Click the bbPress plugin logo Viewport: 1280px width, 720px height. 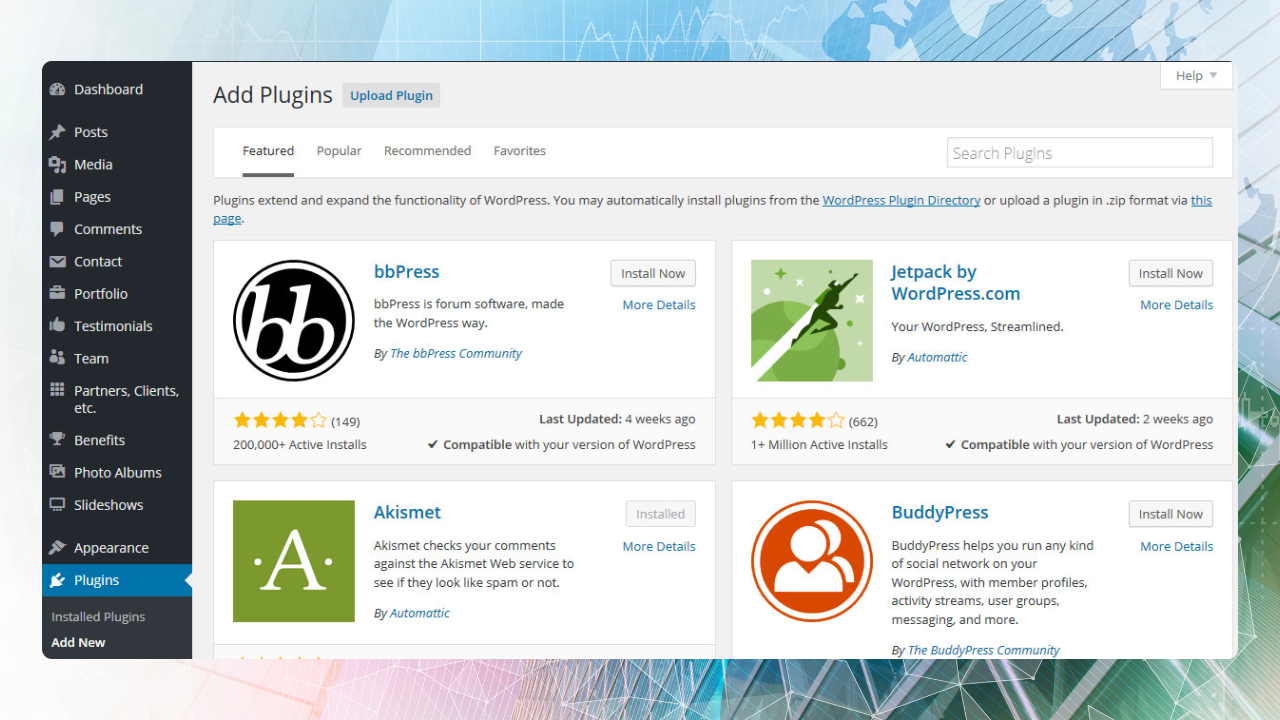point(294,320)
